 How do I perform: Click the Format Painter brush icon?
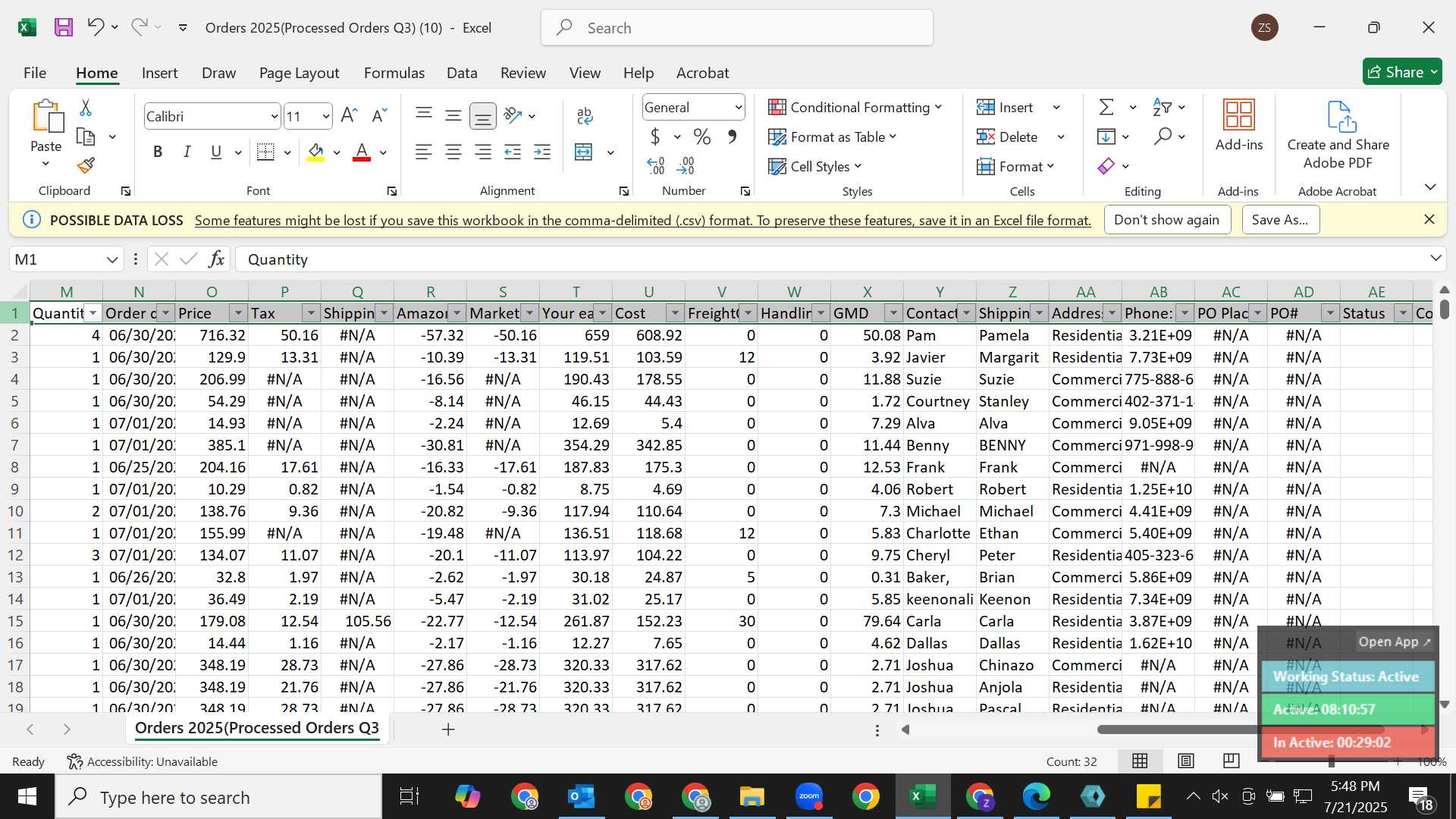point(86,165)
